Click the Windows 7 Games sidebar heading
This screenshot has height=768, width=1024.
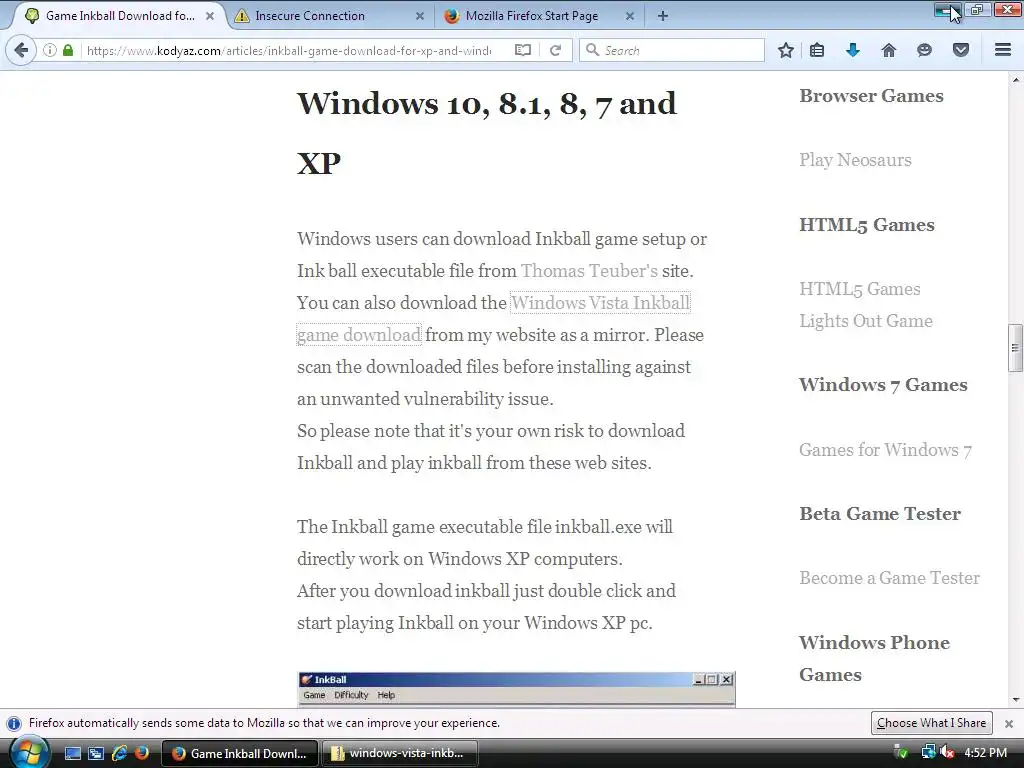(x=883, y=385)
